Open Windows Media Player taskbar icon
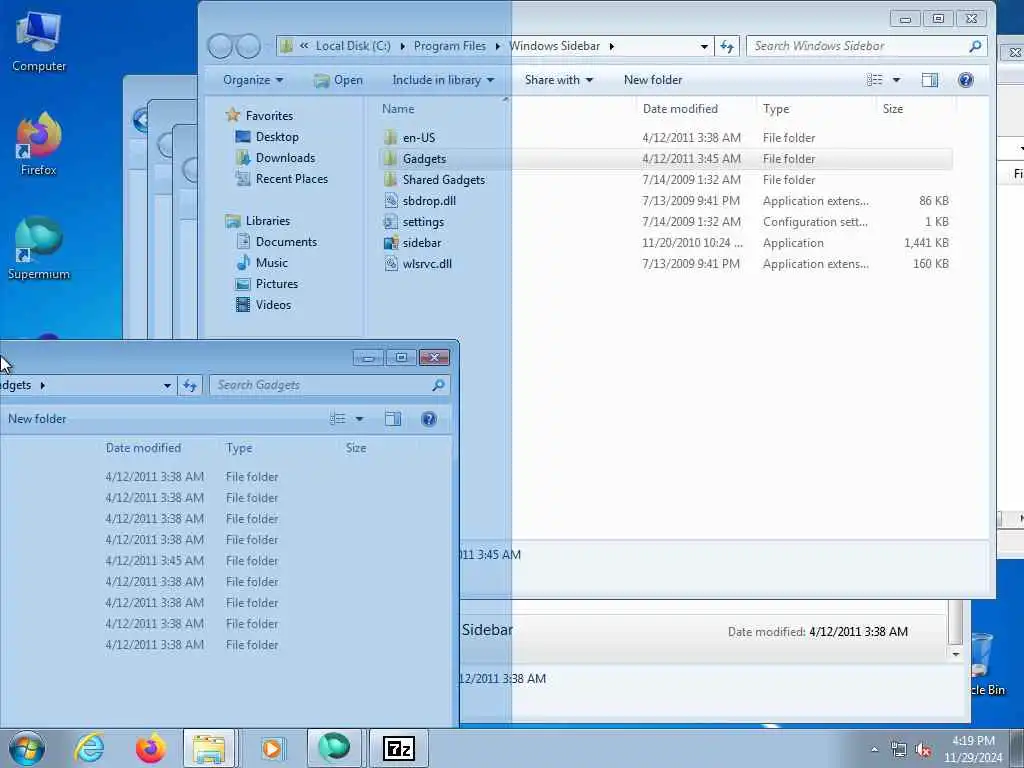The width and height of the screenshot is (1024, 768). point(272,748)
